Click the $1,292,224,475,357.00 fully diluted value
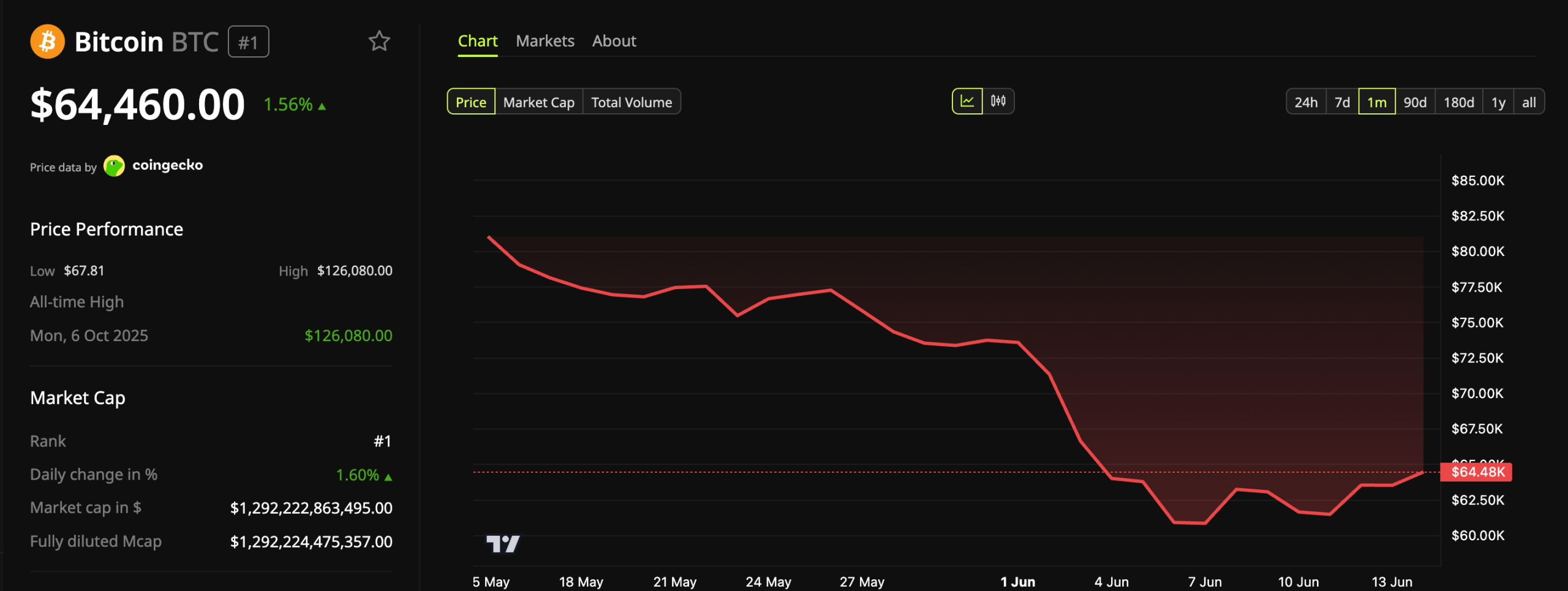 [311, 542]
